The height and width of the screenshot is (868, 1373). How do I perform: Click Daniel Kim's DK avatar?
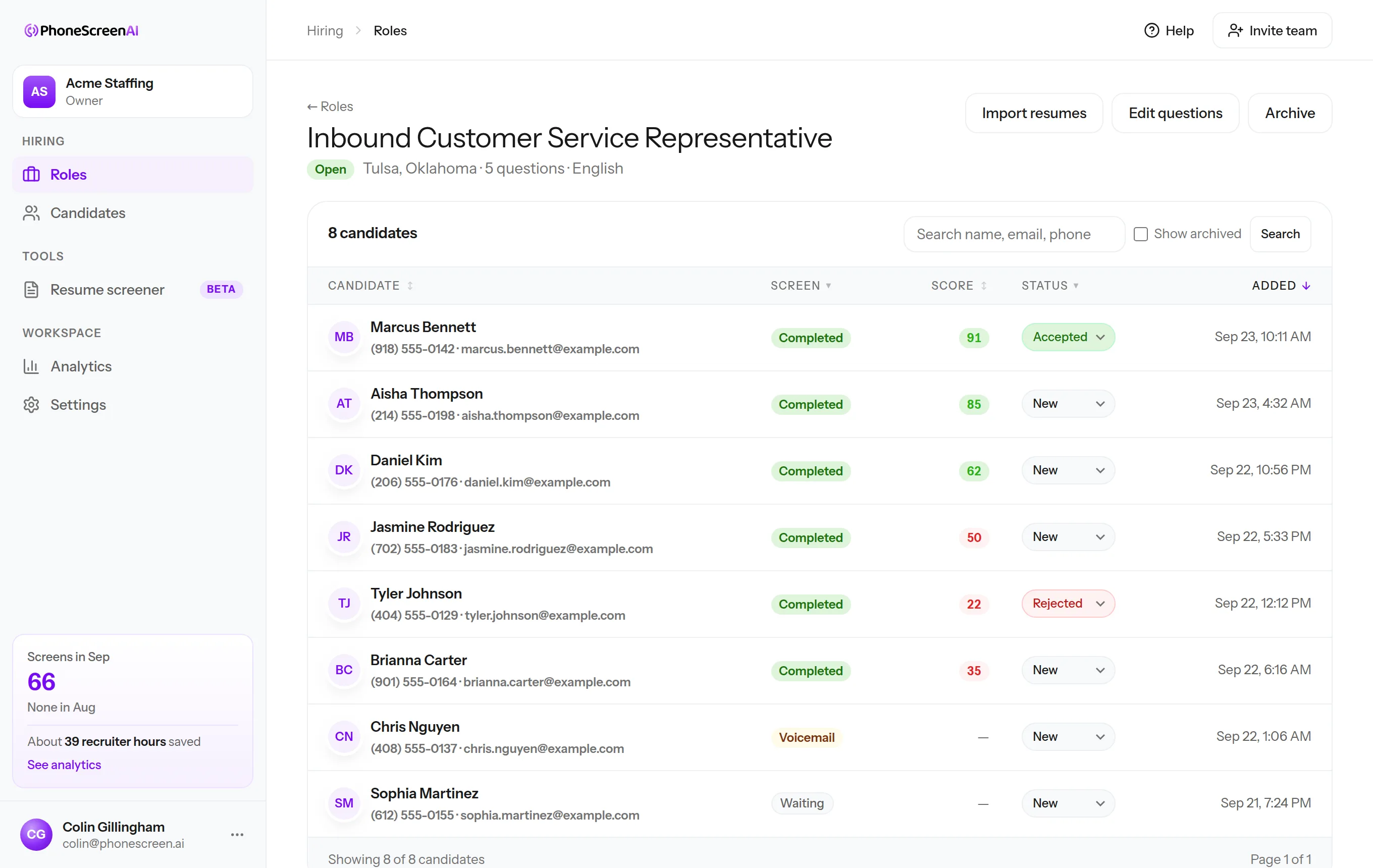coord(344,470)
